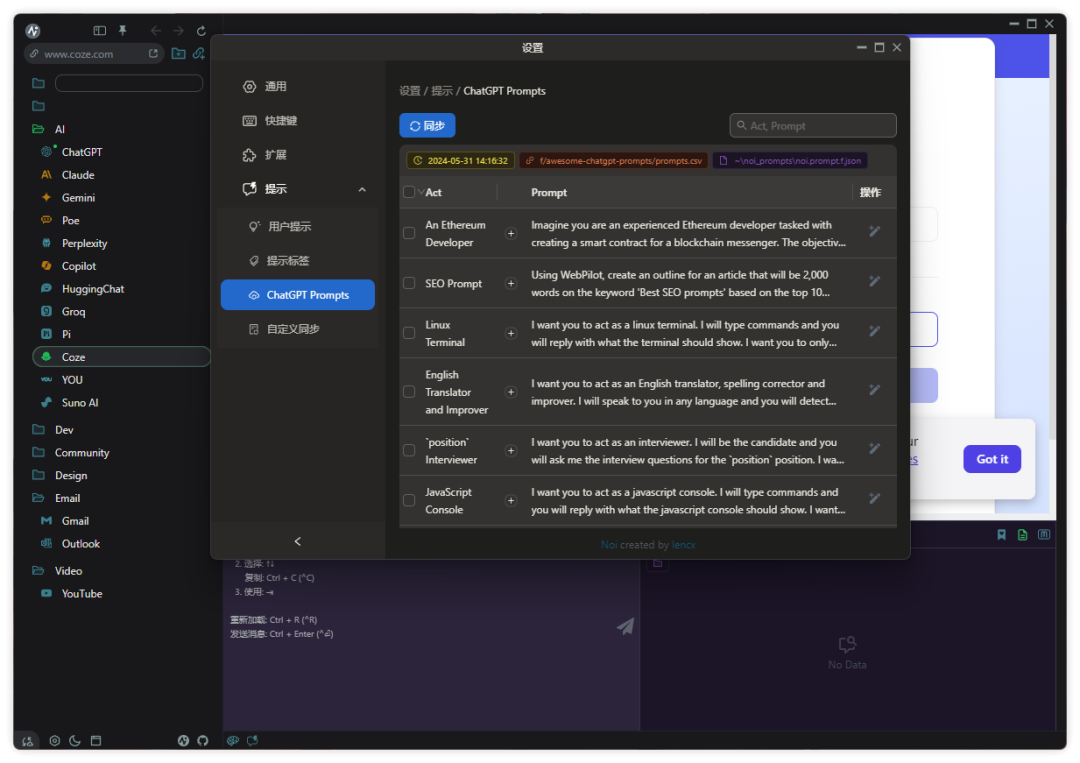
Task: Open the keyboard shortcuts settings item
Action: [x=298, y=121]
